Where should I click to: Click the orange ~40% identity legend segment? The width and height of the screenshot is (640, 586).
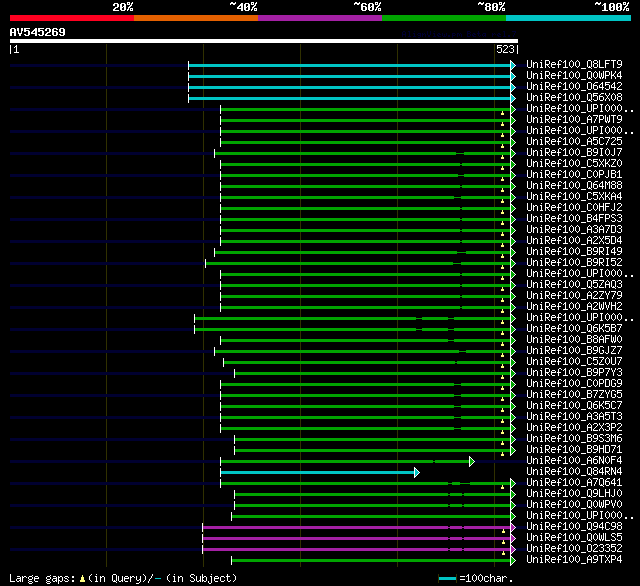[x=195, y=18]
